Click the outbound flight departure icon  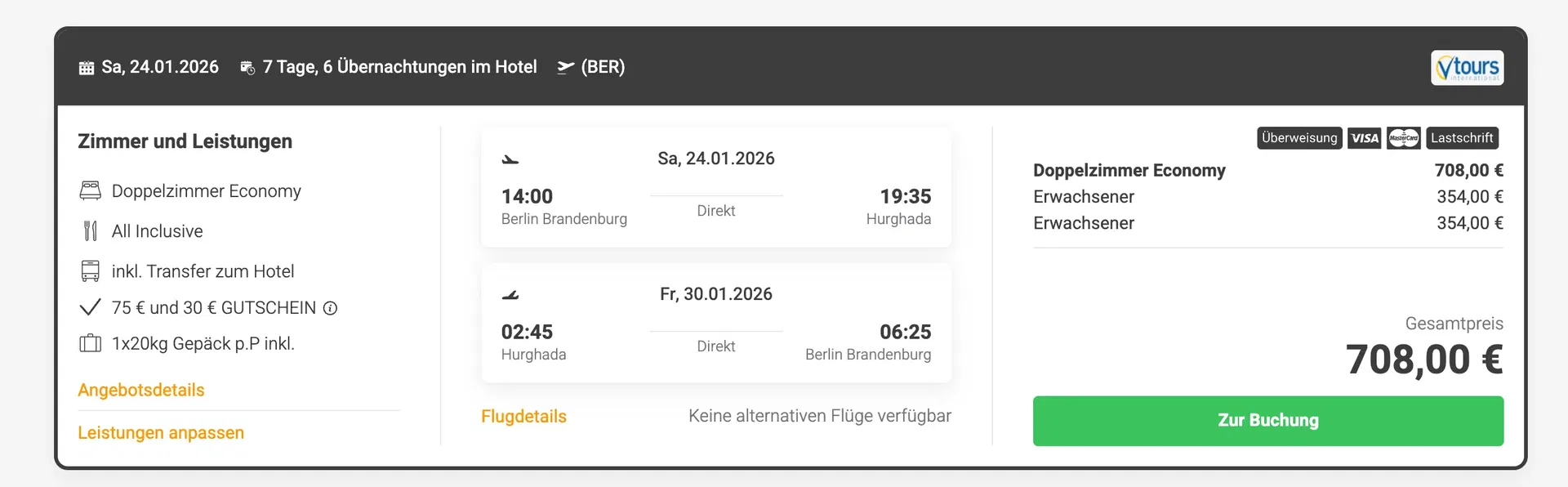[510, 160]
